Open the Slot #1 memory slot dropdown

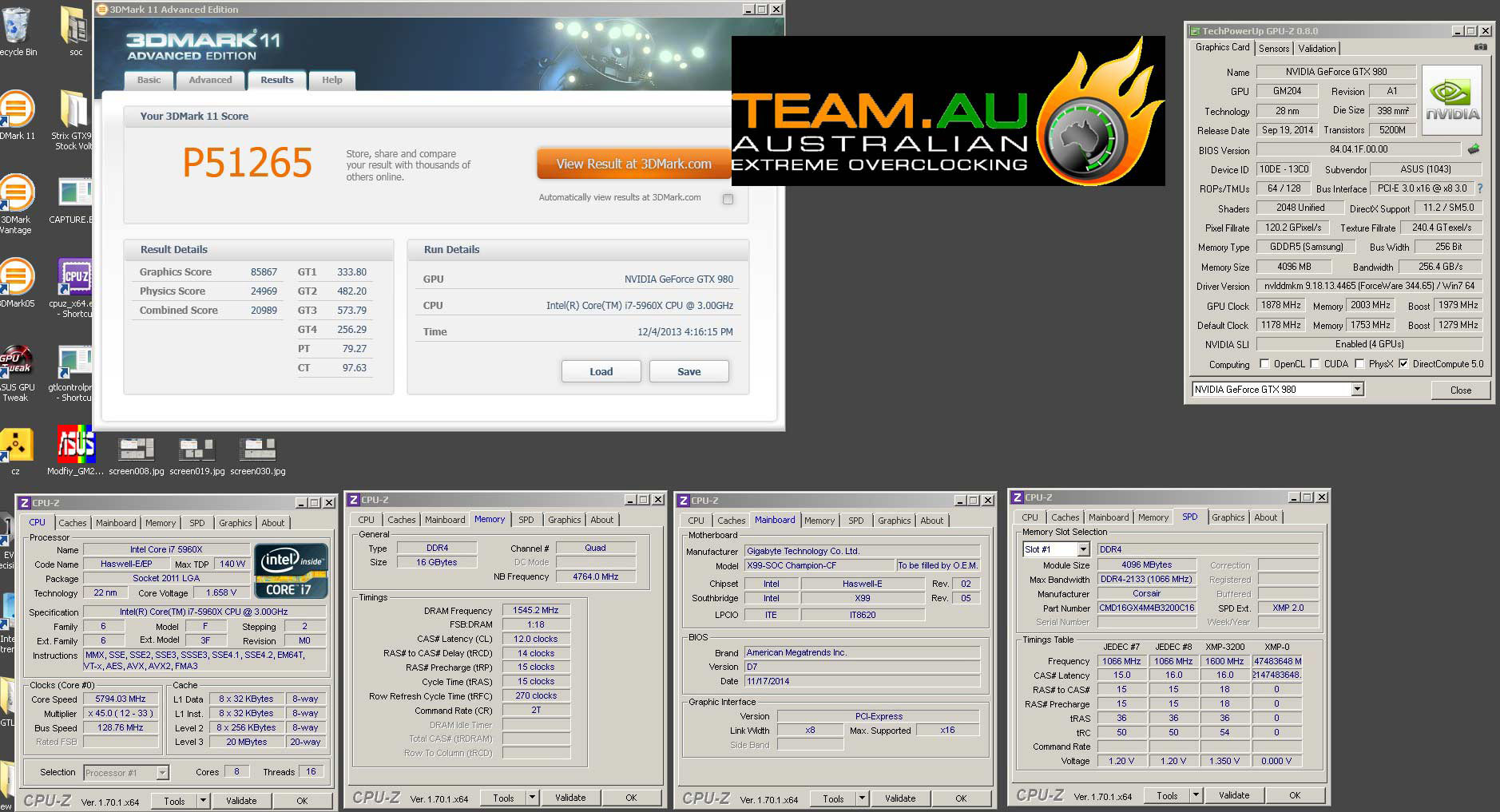click(x=1083, y=549)
